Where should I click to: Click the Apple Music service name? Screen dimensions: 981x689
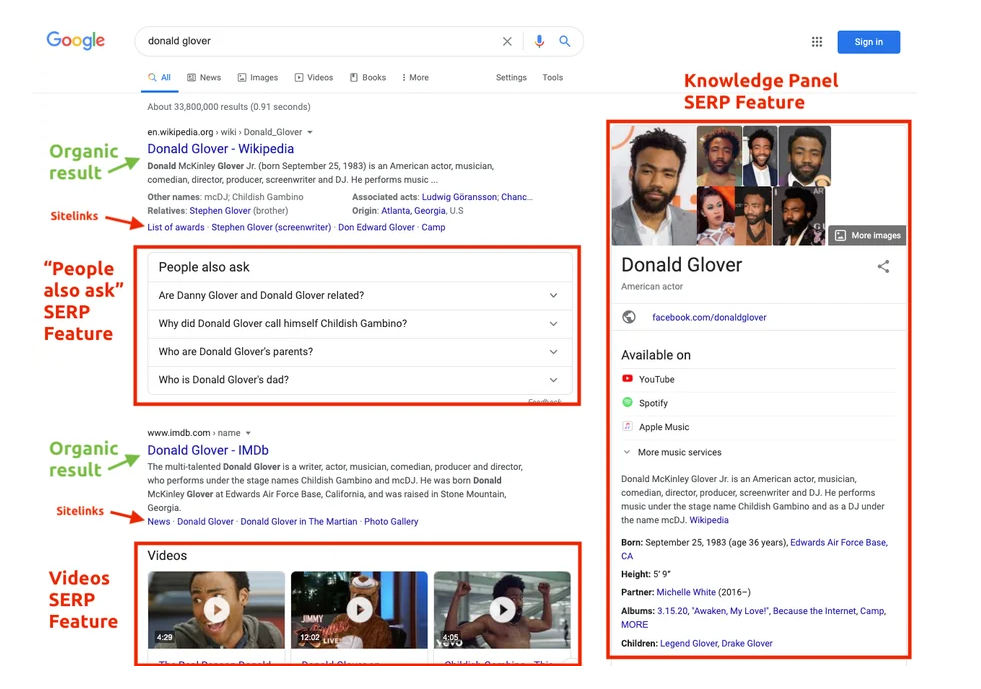664,427
